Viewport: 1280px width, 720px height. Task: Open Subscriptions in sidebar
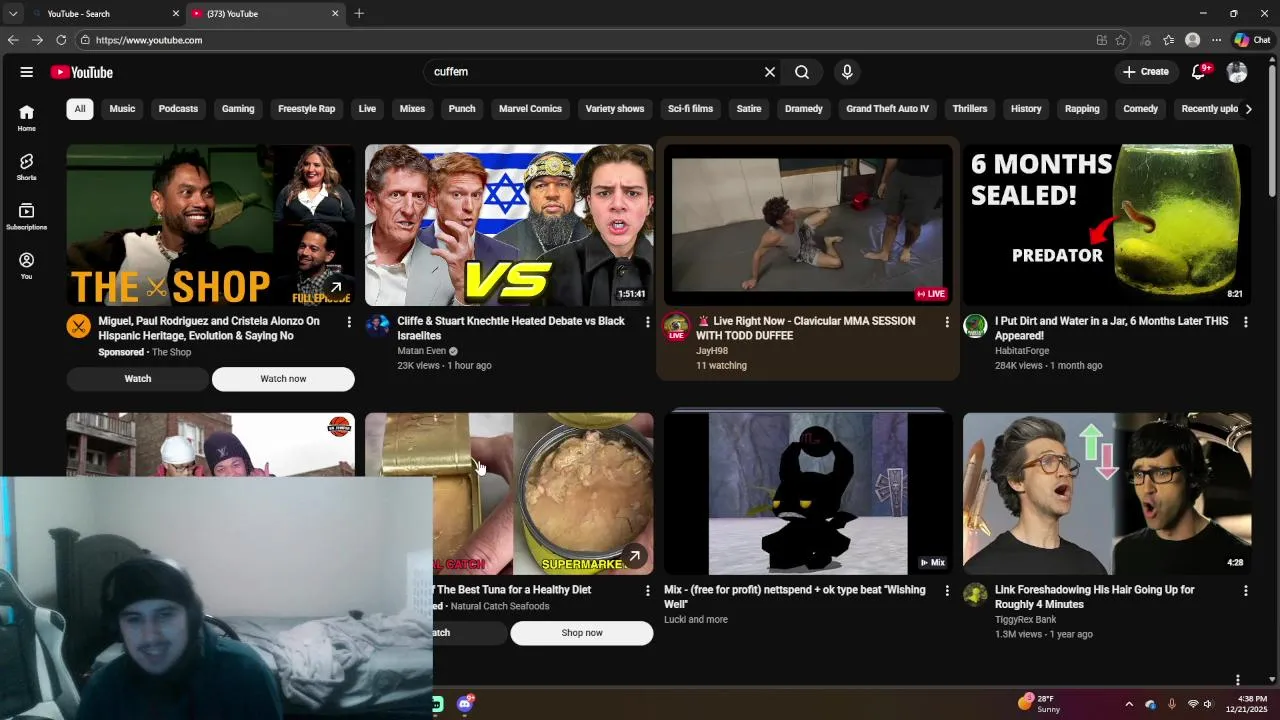pos(26,217)
